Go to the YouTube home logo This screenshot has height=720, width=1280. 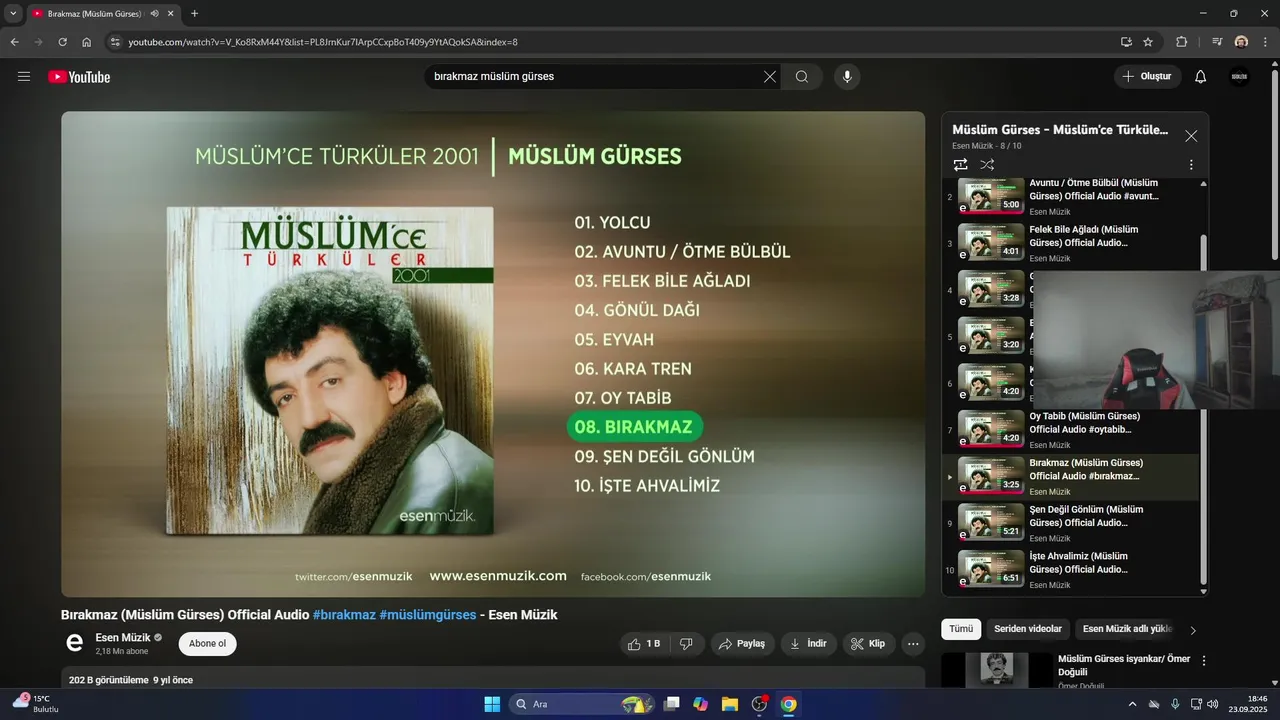click(x=79, y=77)
